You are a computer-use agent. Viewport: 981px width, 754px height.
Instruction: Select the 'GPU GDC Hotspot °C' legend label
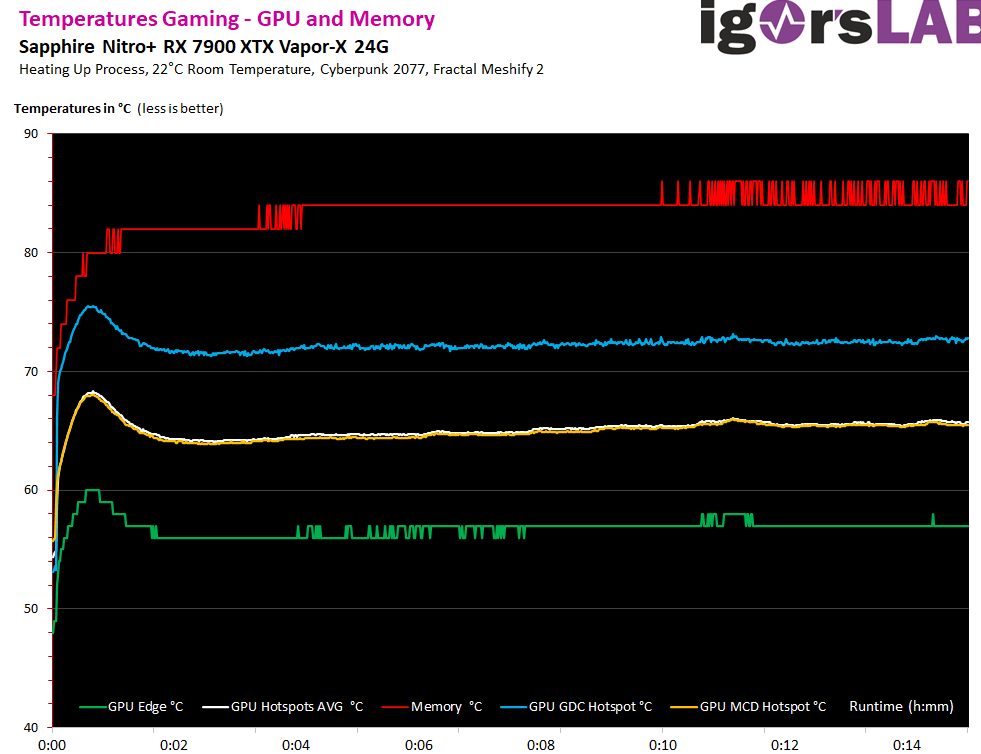coord(591,706)
